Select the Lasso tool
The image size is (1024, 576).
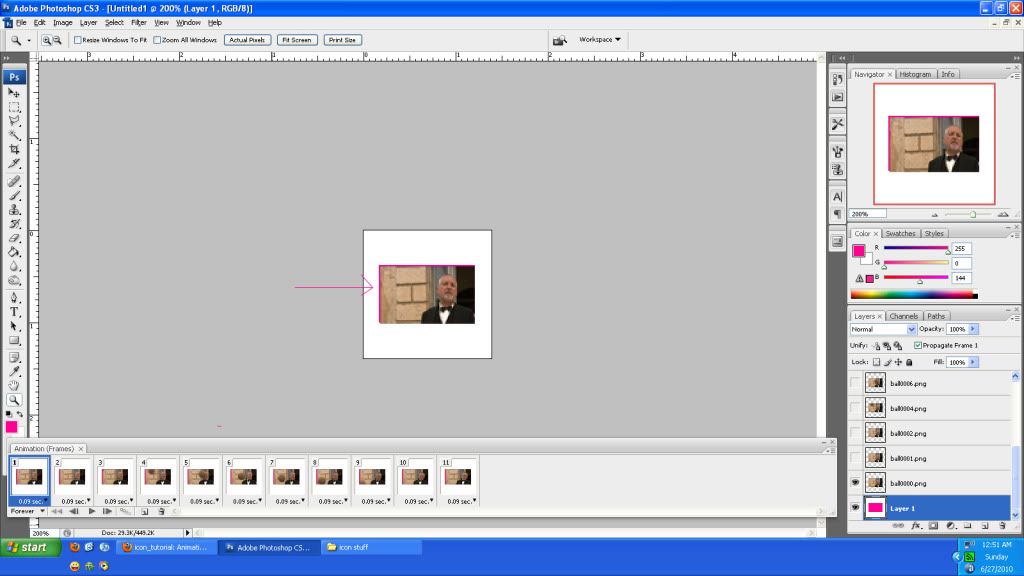pyautogui.click(x=12, y=118)
